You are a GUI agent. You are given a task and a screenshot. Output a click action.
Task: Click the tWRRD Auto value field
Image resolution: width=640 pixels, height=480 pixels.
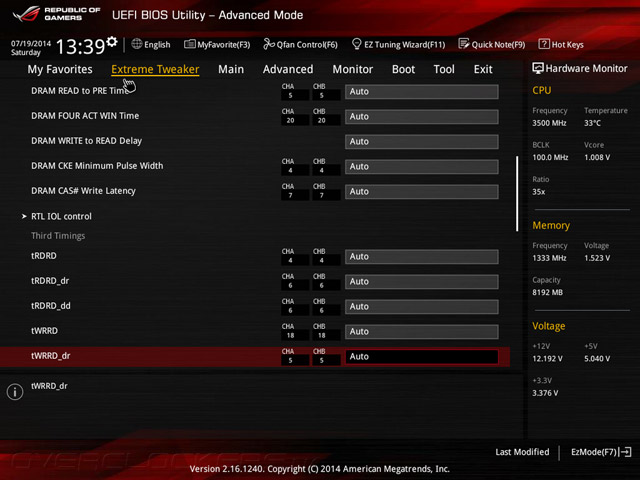click(x=422, y=331)
